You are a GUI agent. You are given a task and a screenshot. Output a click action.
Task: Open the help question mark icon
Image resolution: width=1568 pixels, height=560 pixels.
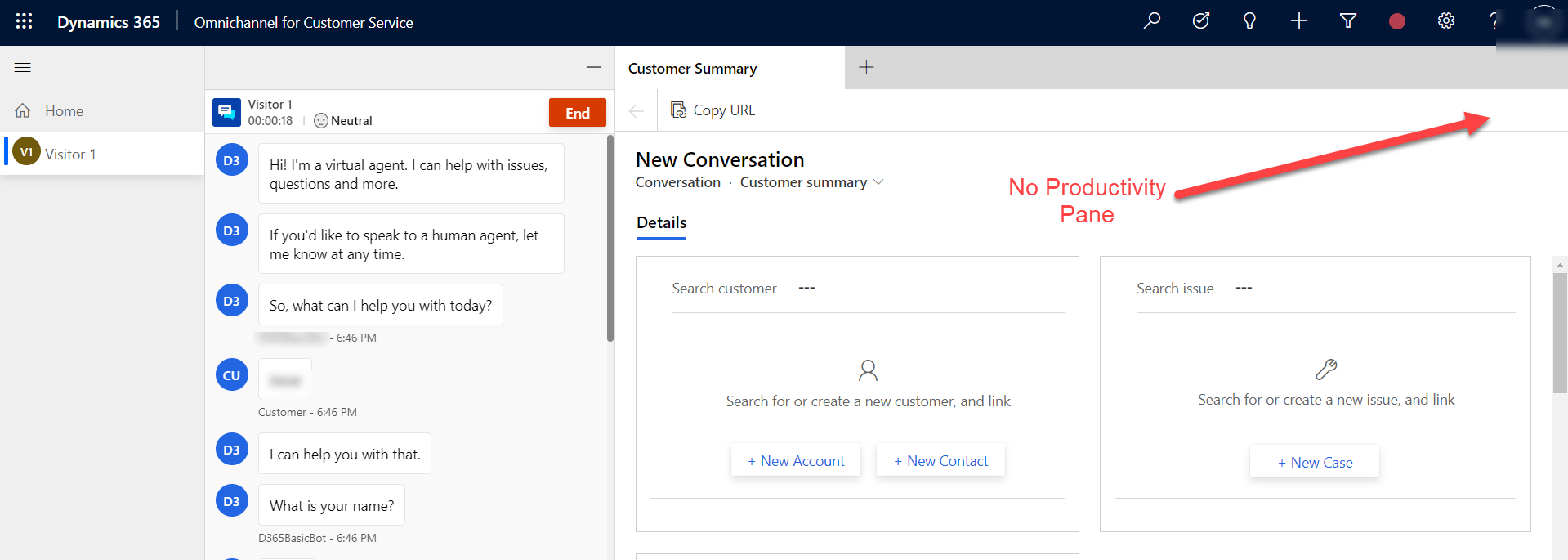click(1494, 21)
